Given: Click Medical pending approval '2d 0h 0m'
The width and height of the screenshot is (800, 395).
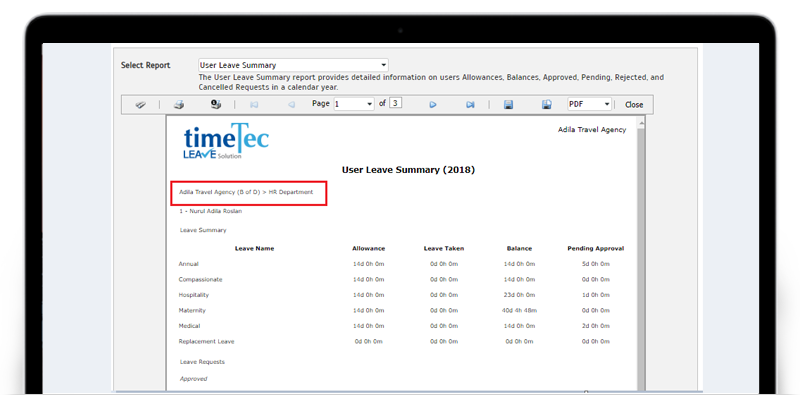Looking at the screenshot, I should pyautogui.click(x=595, y=326).
